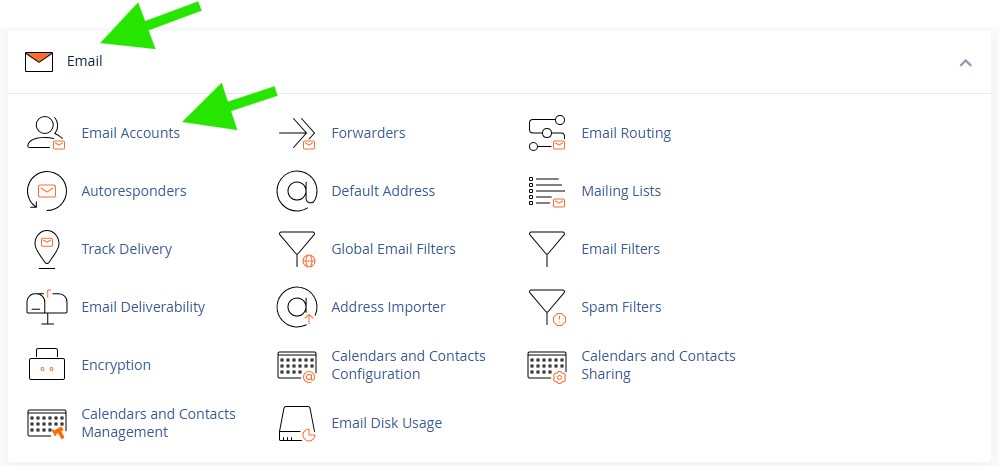Click the Email section header title
The image size is (999, 466).
click(84, 61)
